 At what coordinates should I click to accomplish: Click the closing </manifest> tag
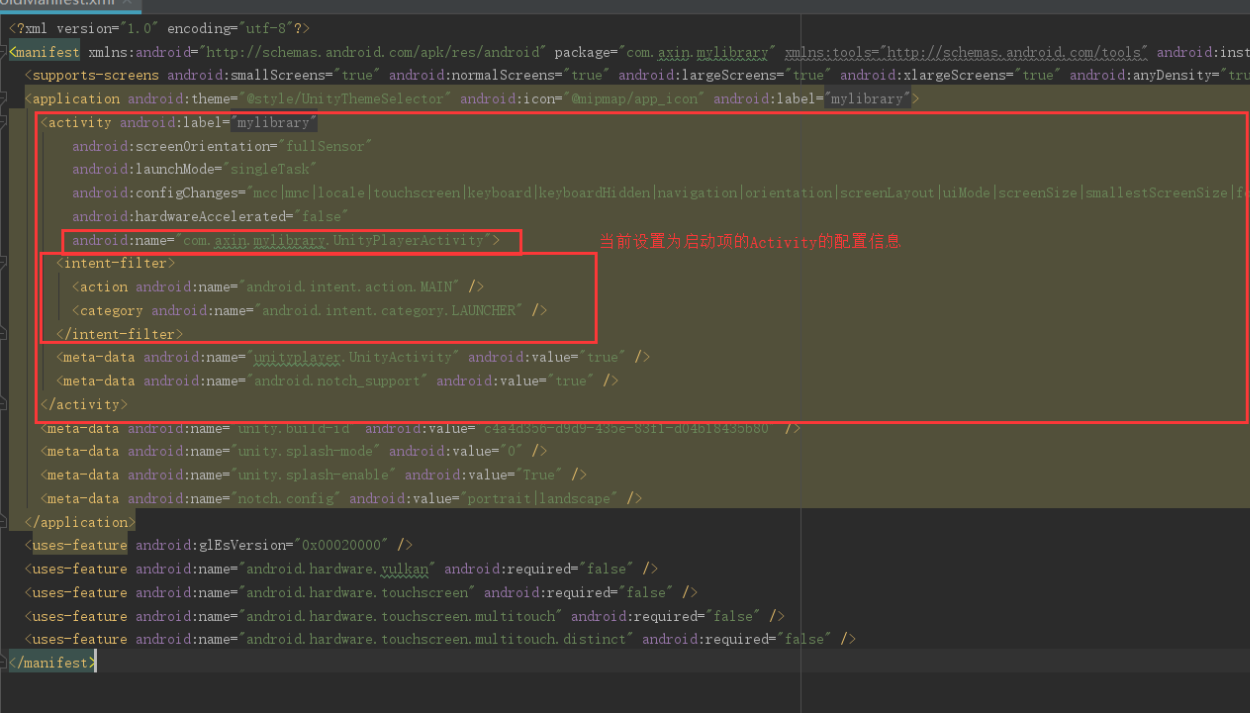point(52,662)
